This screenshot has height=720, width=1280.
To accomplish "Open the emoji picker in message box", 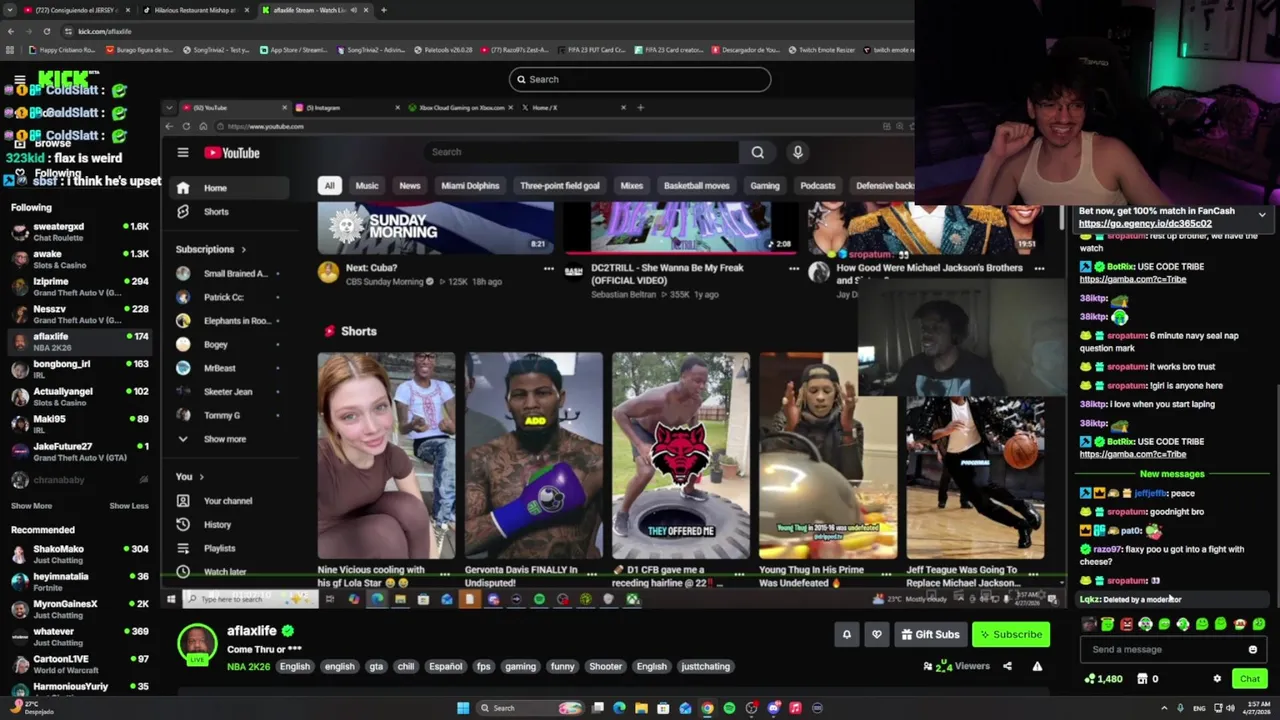I will 1253,650.
